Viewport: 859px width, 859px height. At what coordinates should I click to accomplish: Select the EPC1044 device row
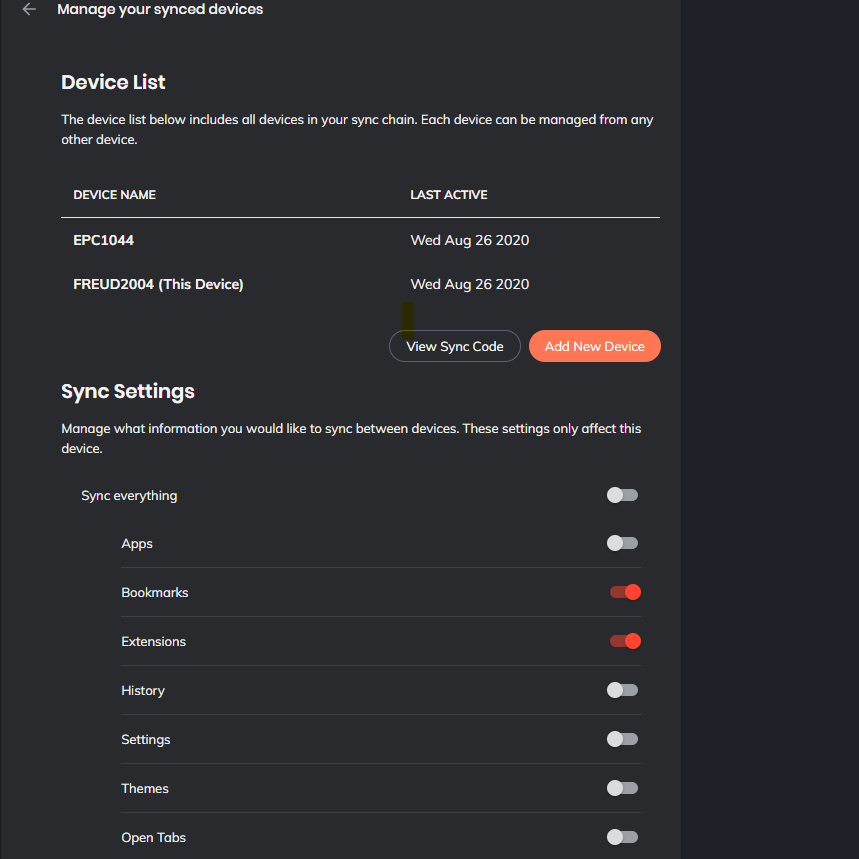104,240
